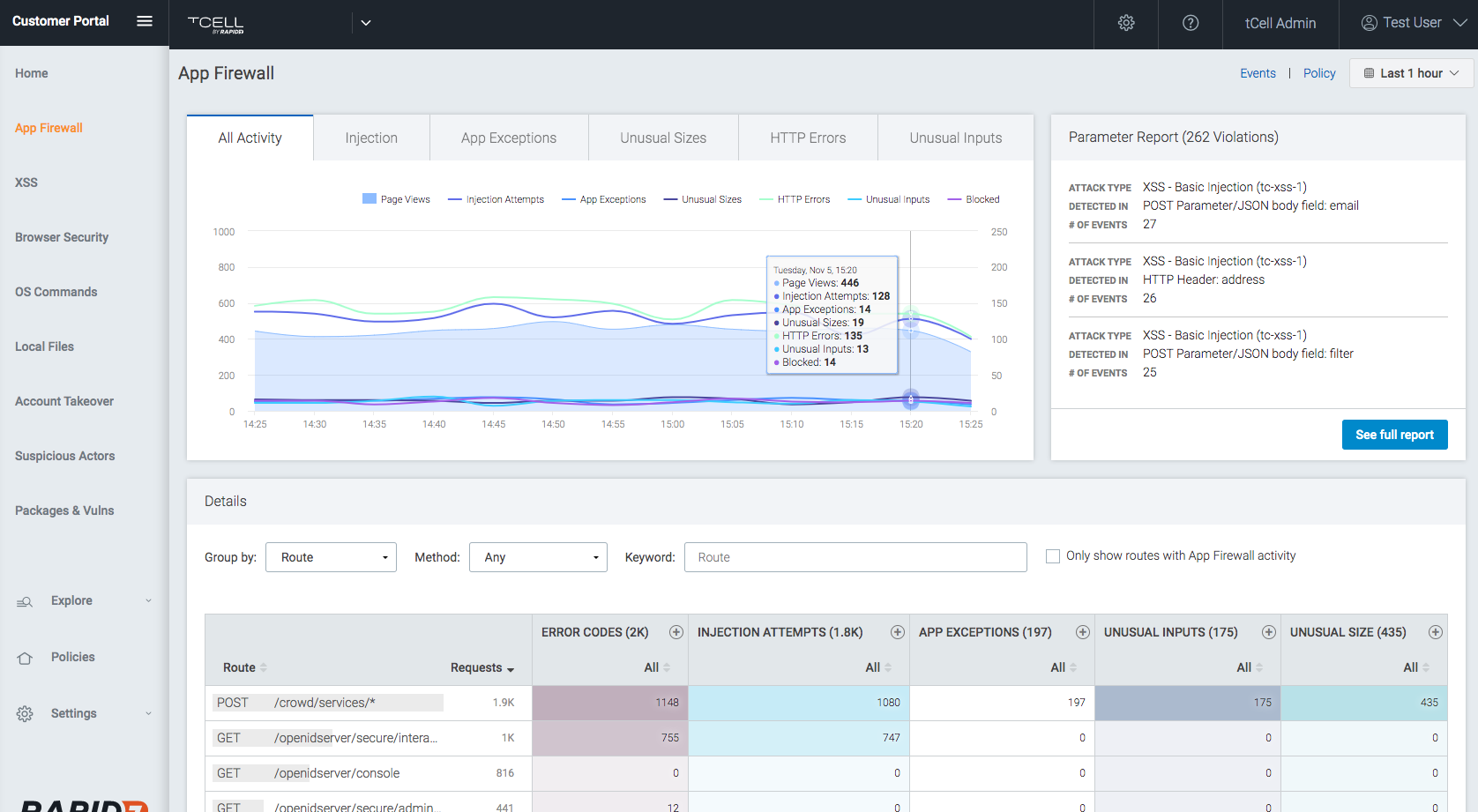The width and height of the screenshot is (1478, 812).
Task: Toggle Page Views legend series
Action: 396,199
